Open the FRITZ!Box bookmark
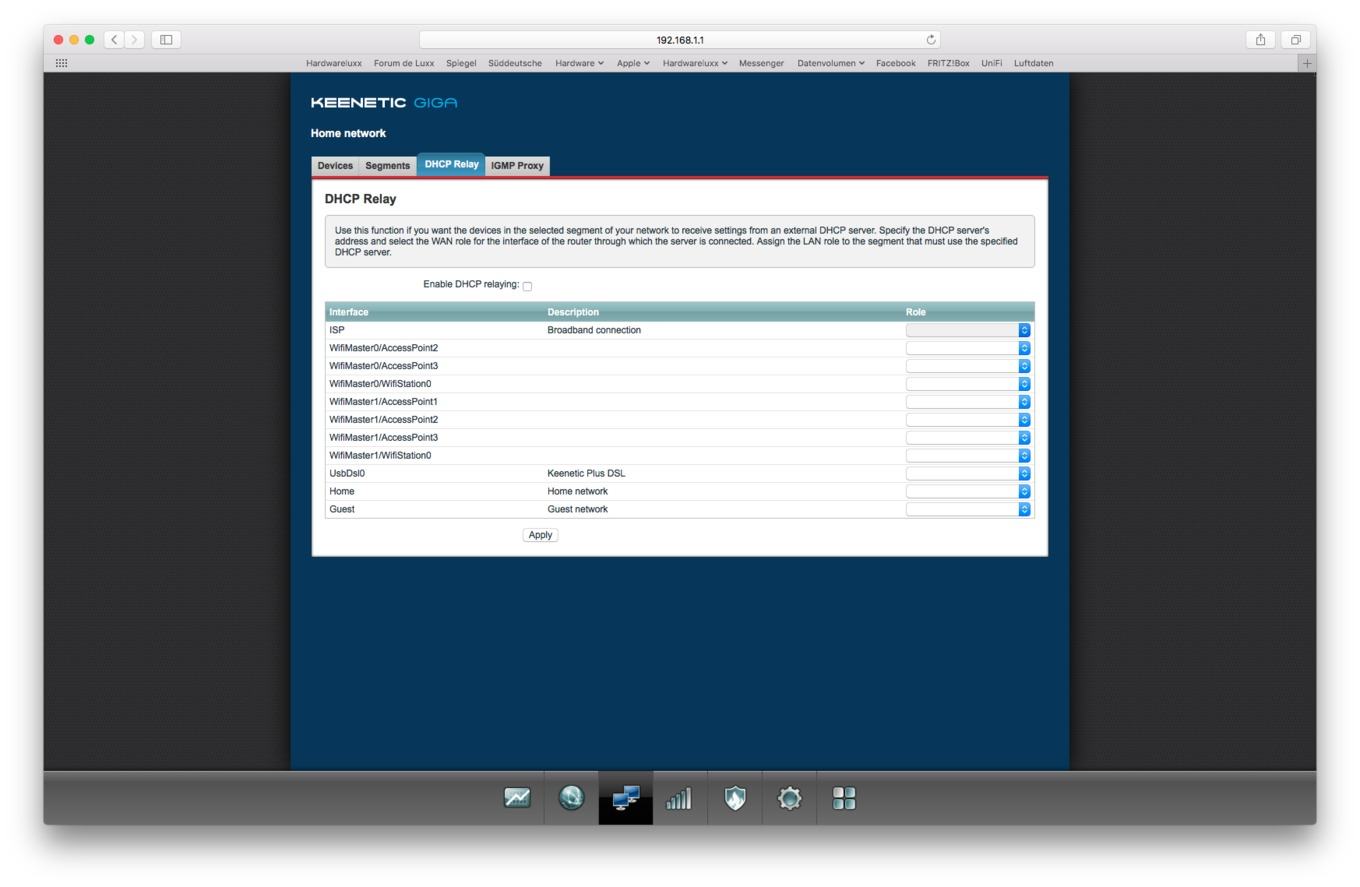 [x=948, y=63]
